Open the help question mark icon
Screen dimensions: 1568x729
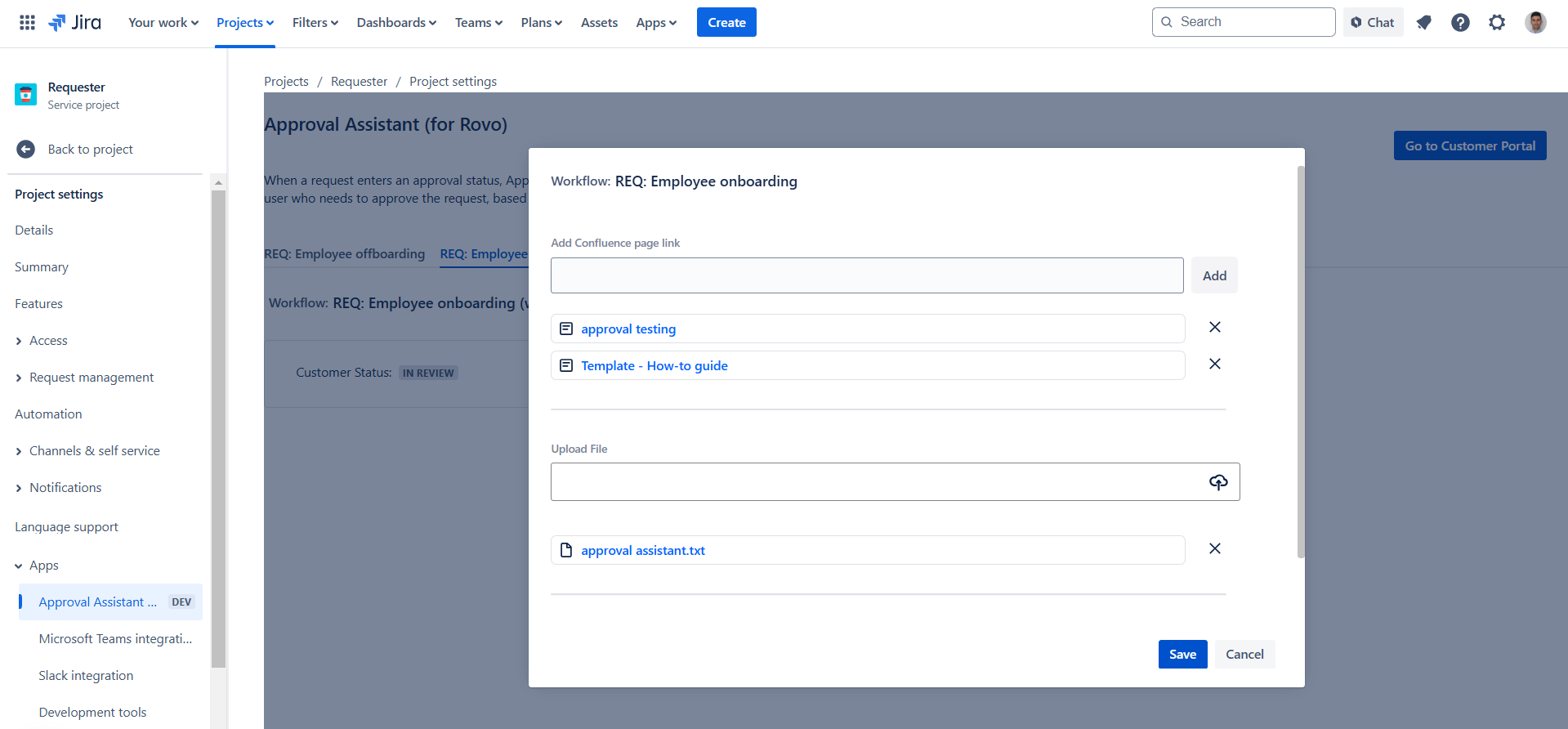pyautogui.click(x=1460, y=22)
